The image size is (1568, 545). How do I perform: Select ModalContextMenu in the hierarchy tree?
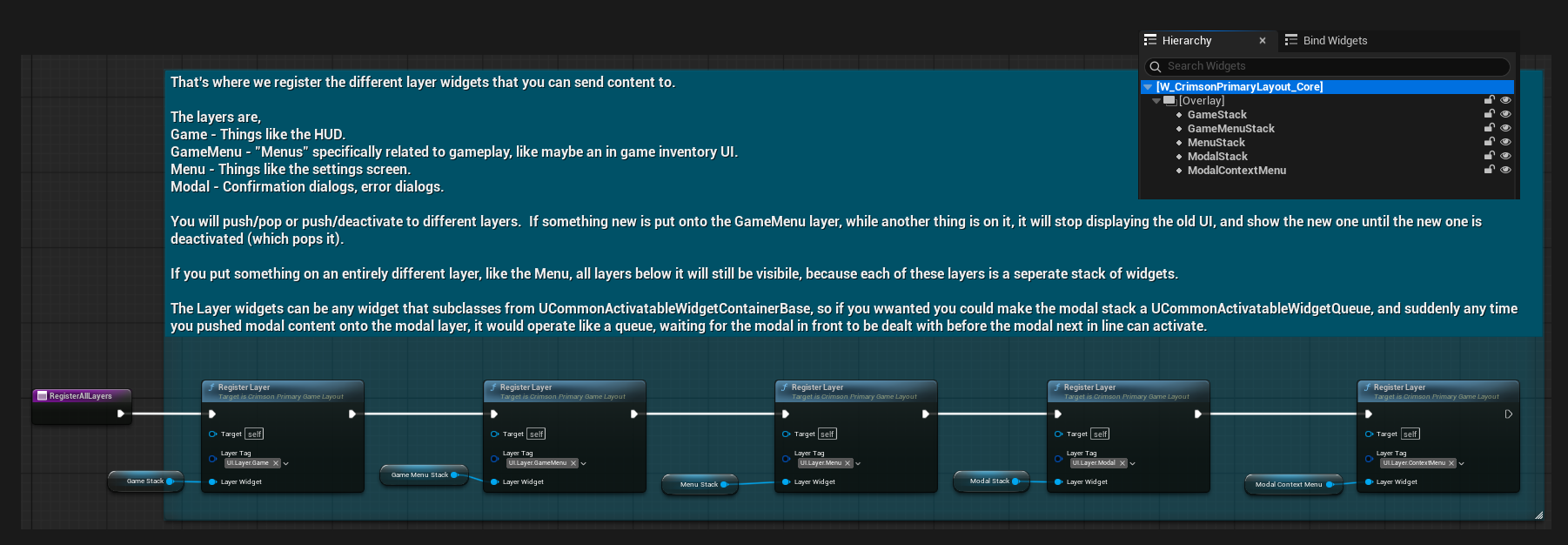click(x=1236, y=171)
